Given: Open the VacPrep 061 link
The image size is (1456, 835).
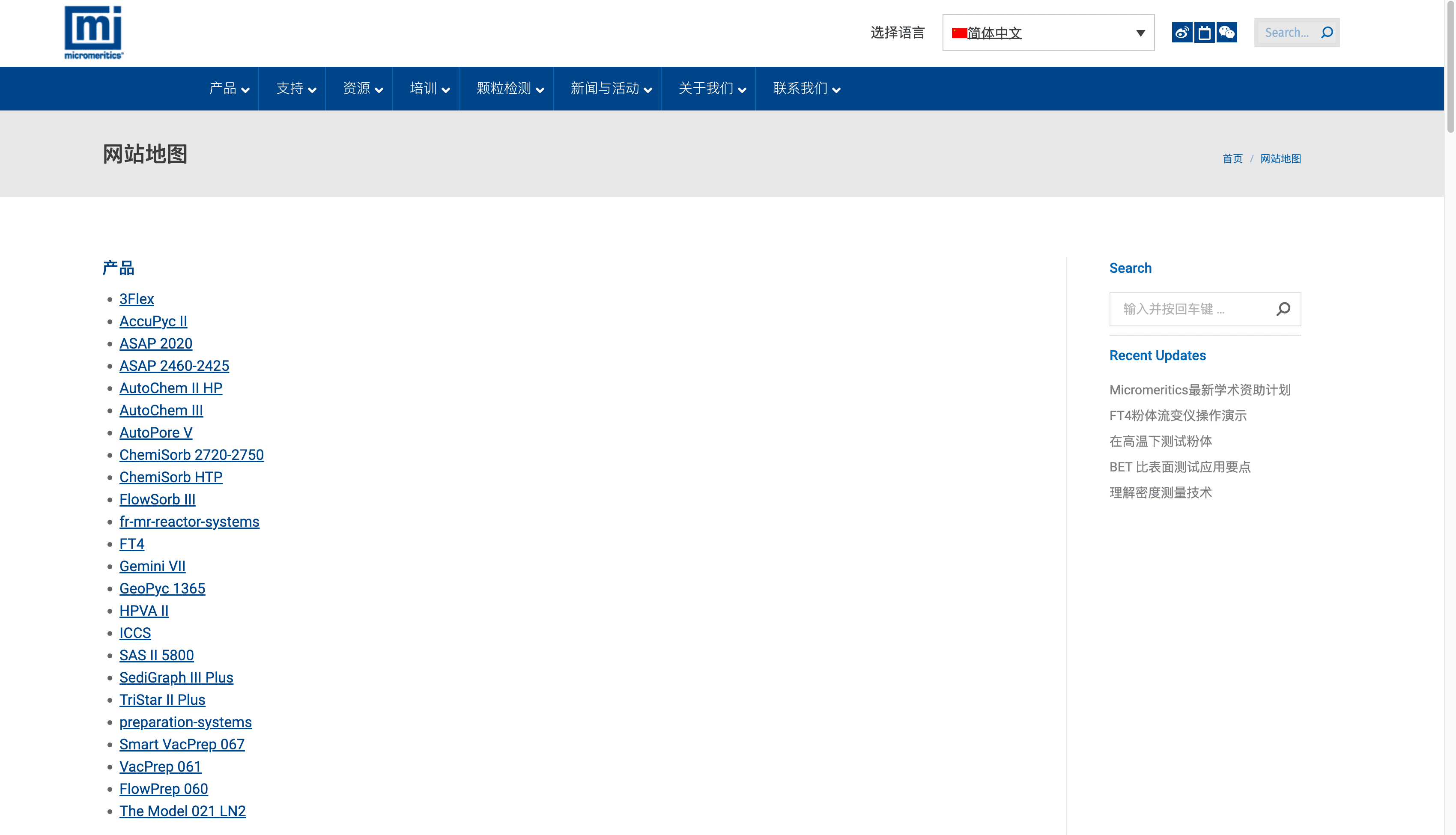Looking at the screenshot, I should [x=160, y=767].
